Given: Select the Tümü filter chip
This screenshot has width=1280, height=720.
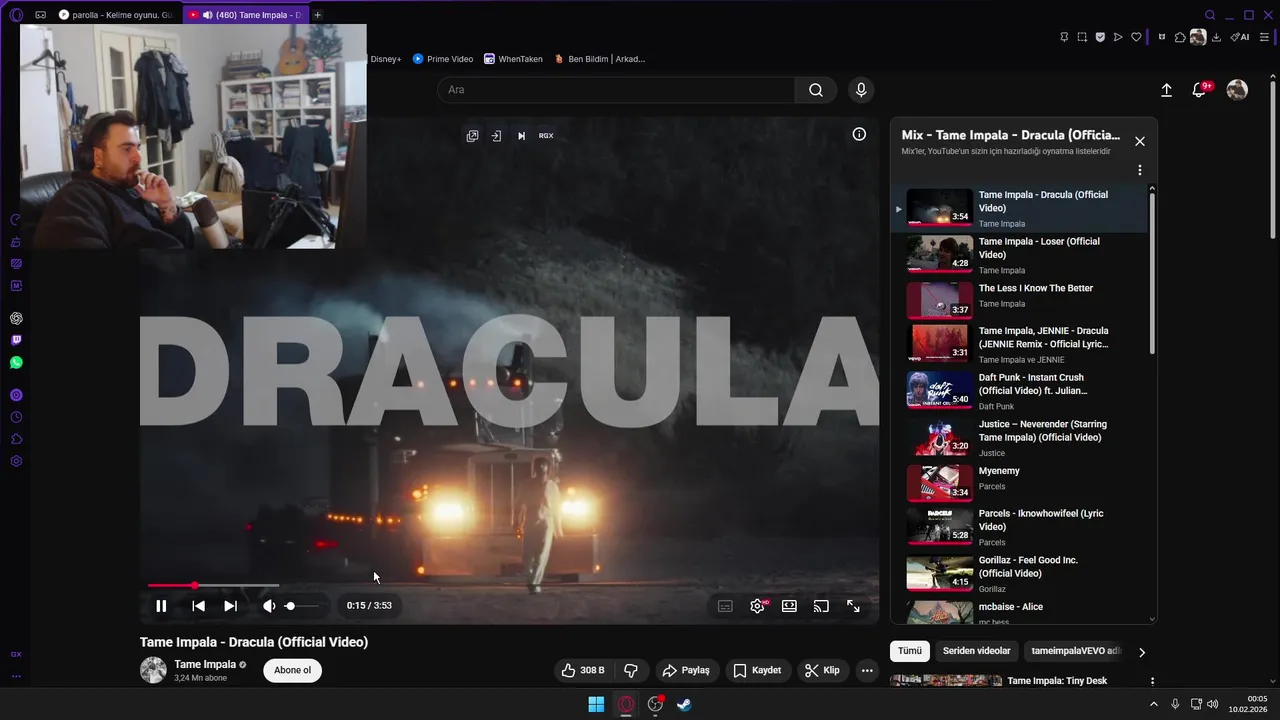Looking at the screenshot, I should pos(910,651).
